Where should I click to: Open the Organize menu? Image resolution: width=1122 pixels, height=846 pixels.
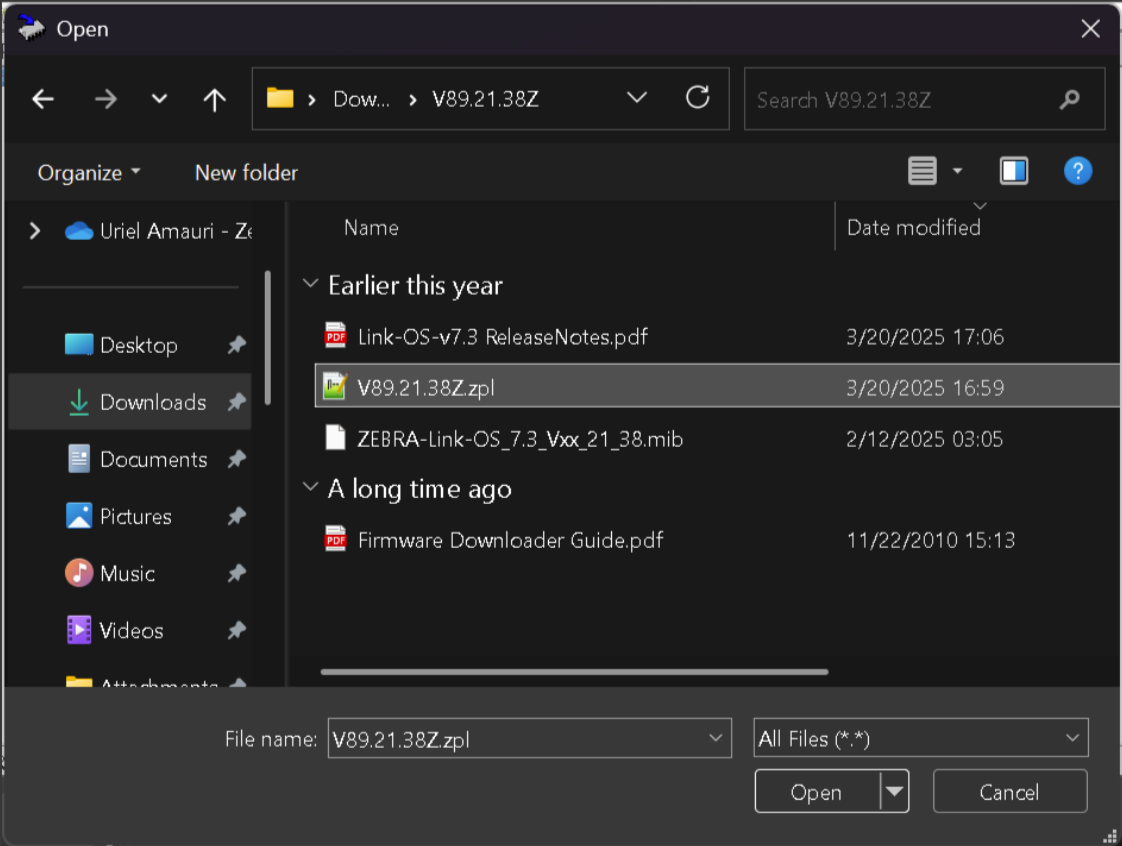pyautogui.click(x=89, y=172)
